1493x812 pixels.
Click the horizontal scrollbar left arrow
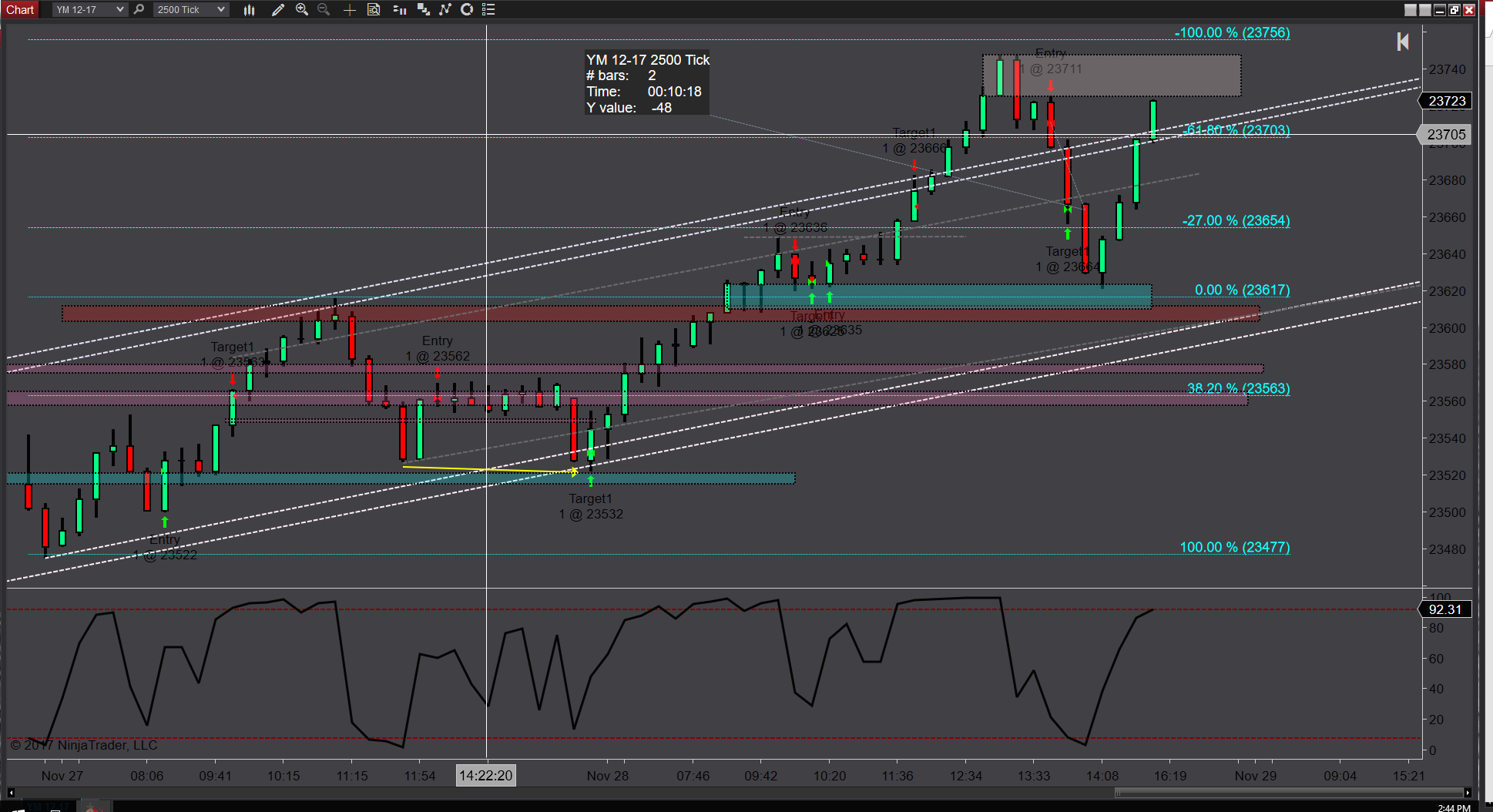11,793
